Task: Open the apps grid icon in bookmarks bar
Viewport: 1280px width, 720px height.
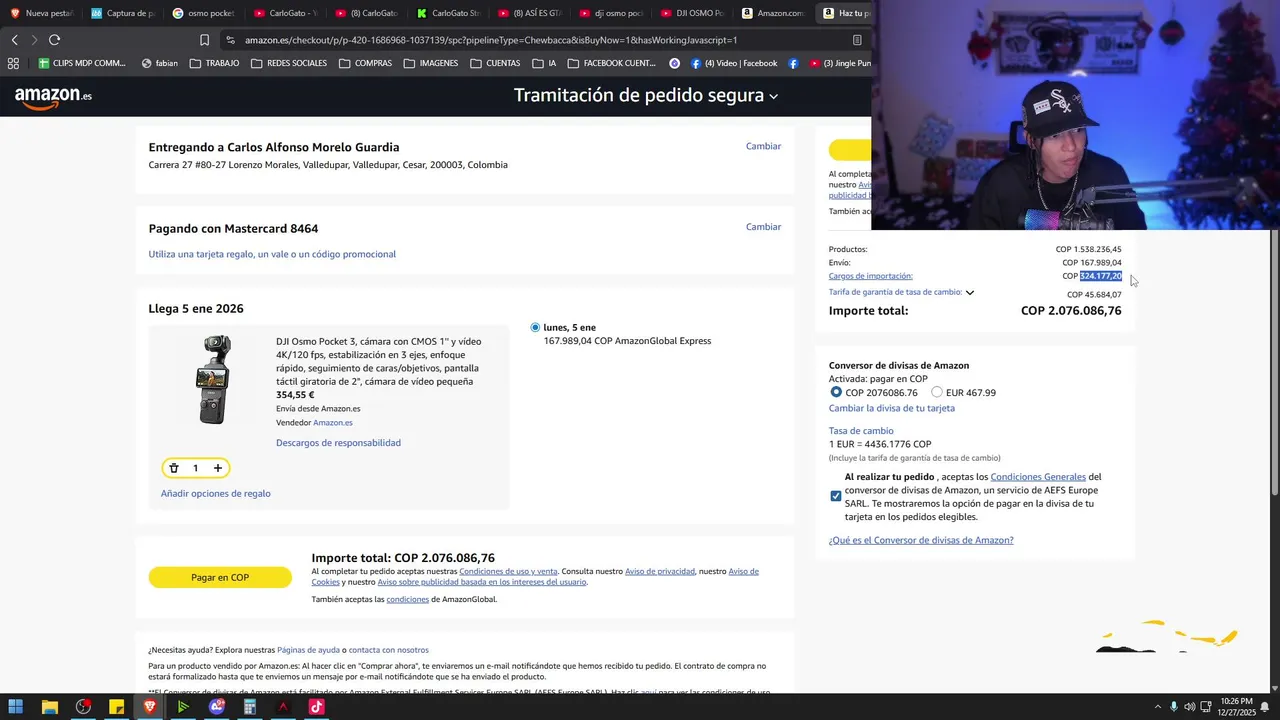Action: [x=13, y=63]
